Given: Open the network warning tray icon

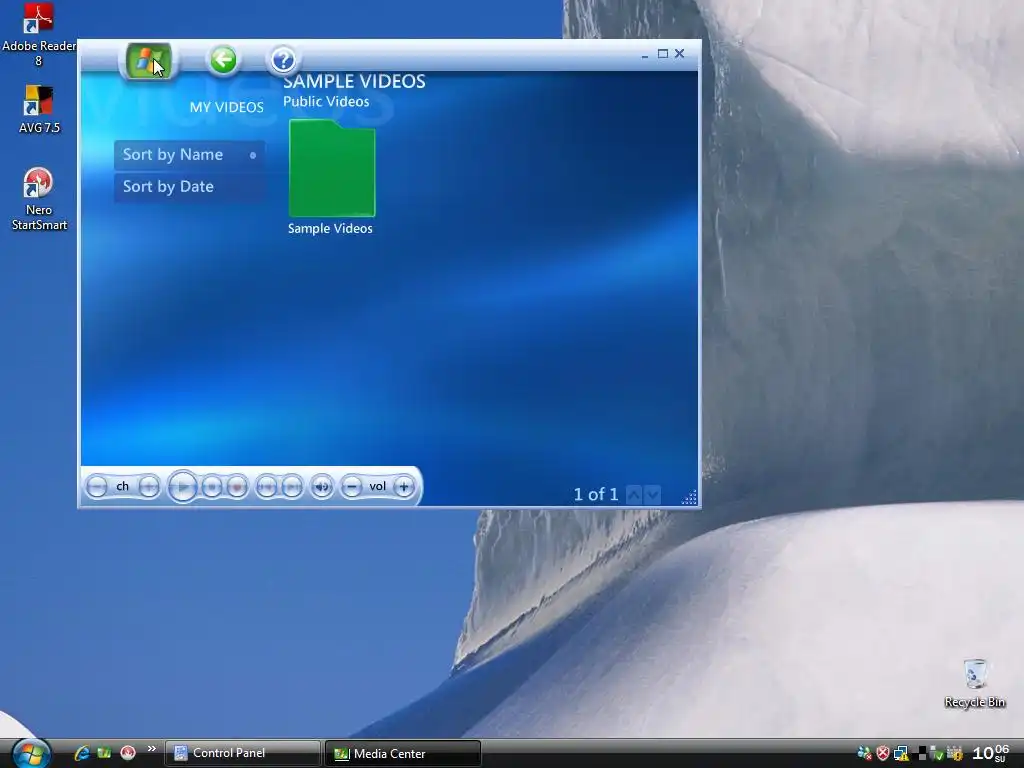Looking at the screenshot, I should [901, 754].
